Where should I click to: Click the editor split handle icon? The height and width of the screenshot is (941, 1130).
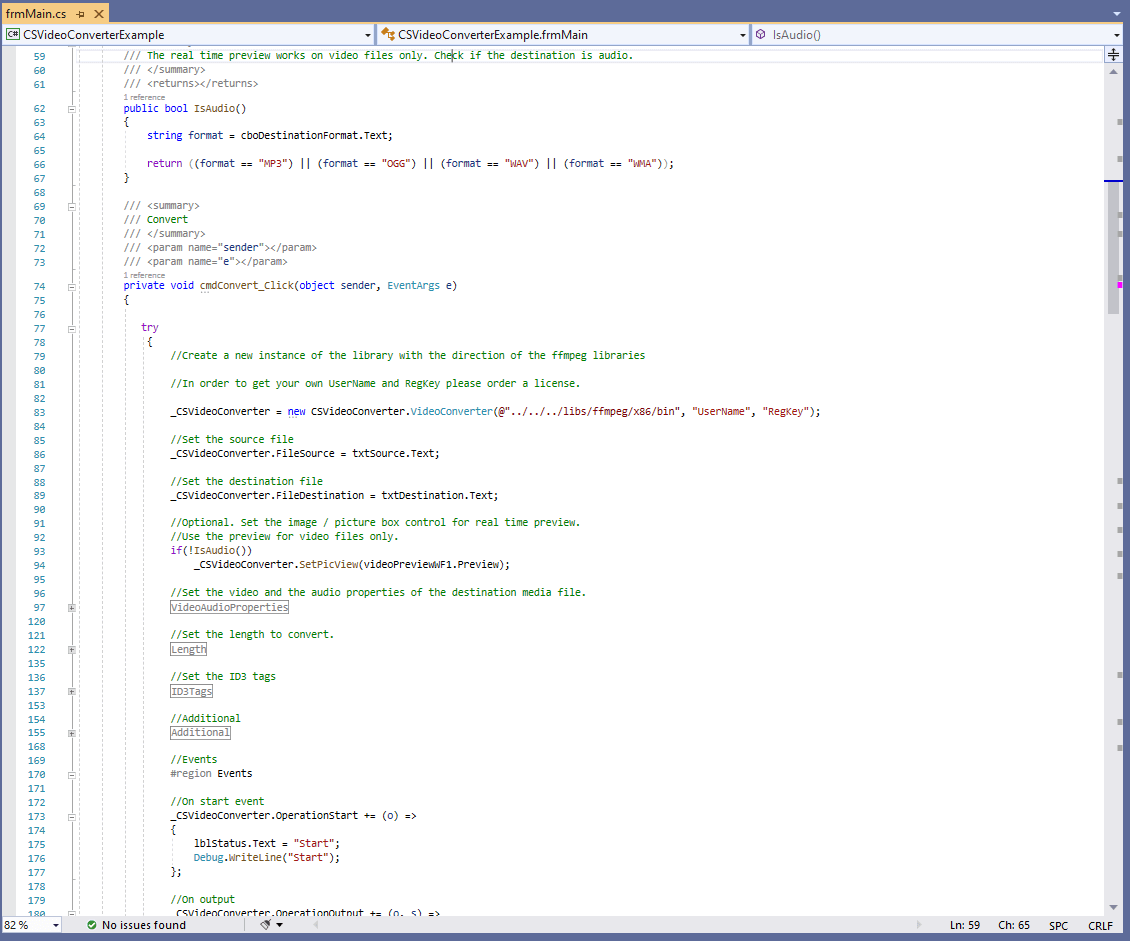[x=1113, y=55]
